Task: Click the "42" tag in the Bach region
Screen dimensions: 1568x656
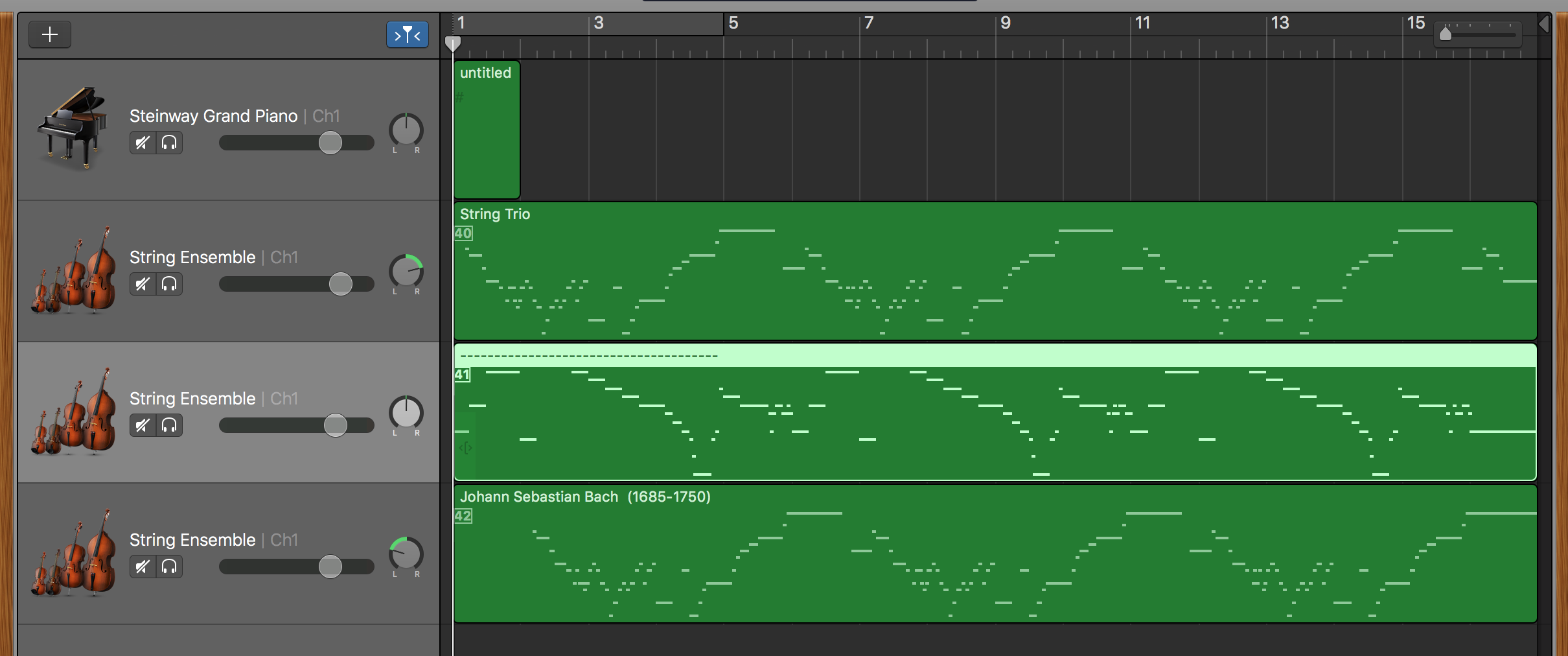Action: (x=463, y=516)
